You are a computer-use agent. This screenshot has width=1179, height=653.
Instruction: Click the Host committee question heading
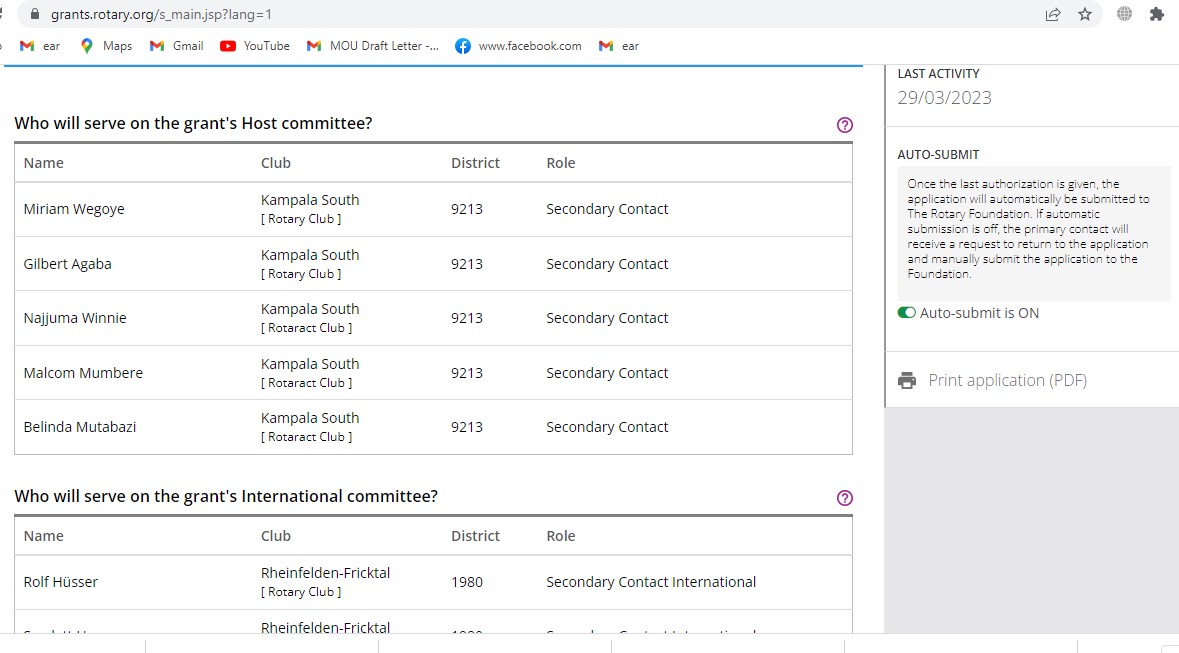(x=193, y=123)
